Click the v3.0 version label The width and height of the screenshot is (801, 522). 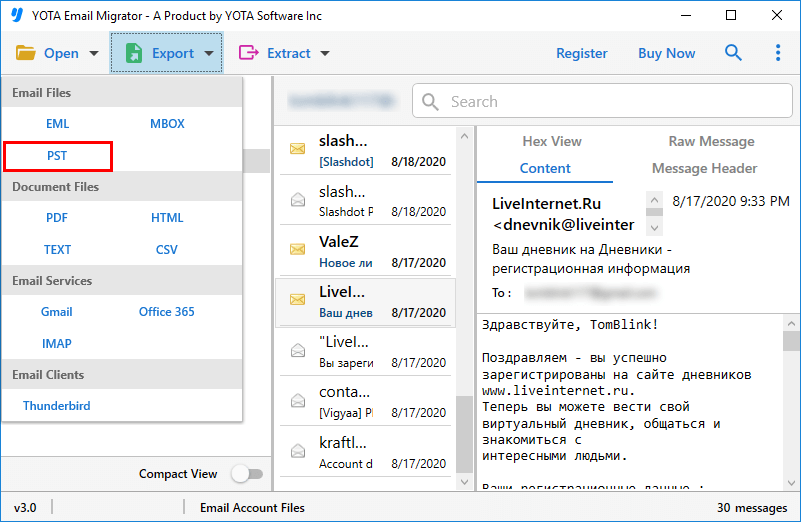[x=25, y=507]
